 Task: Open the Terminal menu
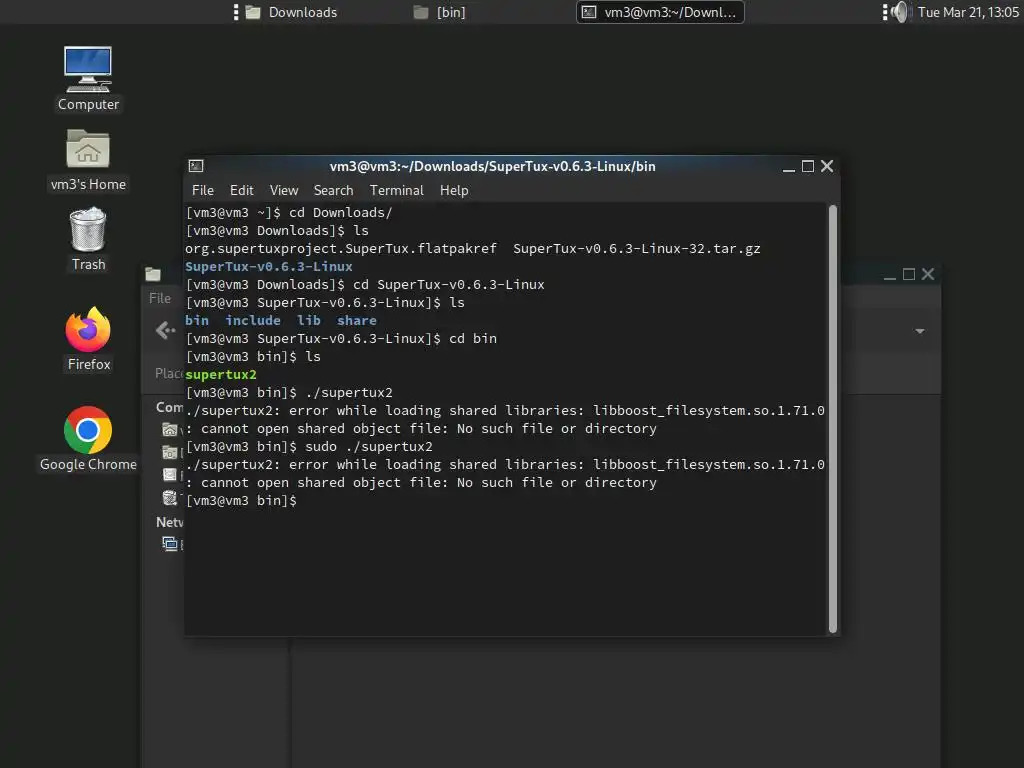[x=396, y=191]
